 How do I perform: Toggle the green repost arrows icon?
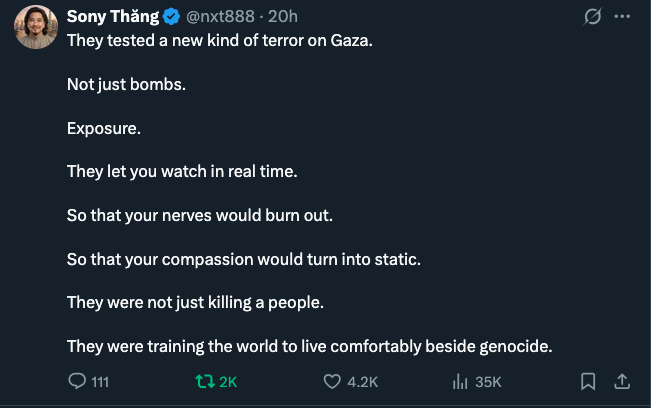point(204,381)
